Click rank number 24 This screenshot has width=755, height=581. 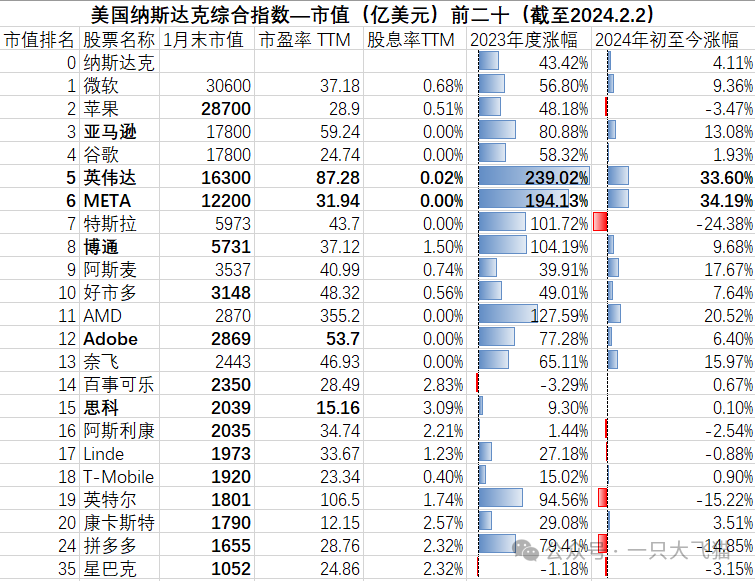[67, 546]
